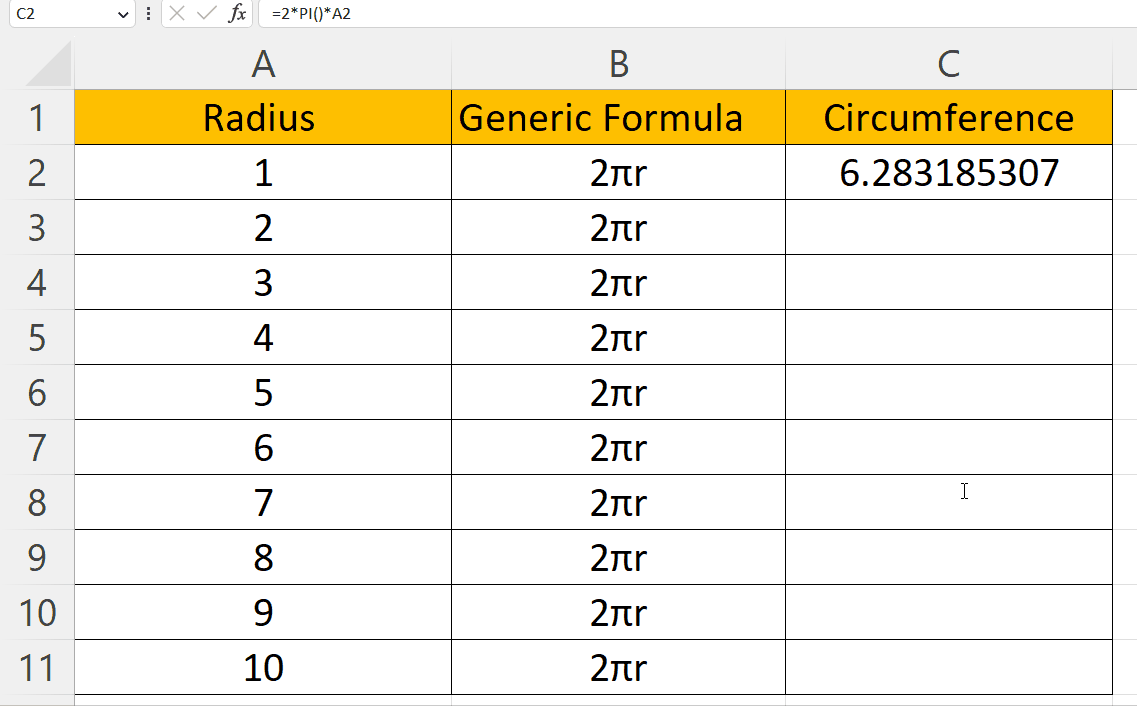Click the Cancel (X) icon beside formula bar

175,14
